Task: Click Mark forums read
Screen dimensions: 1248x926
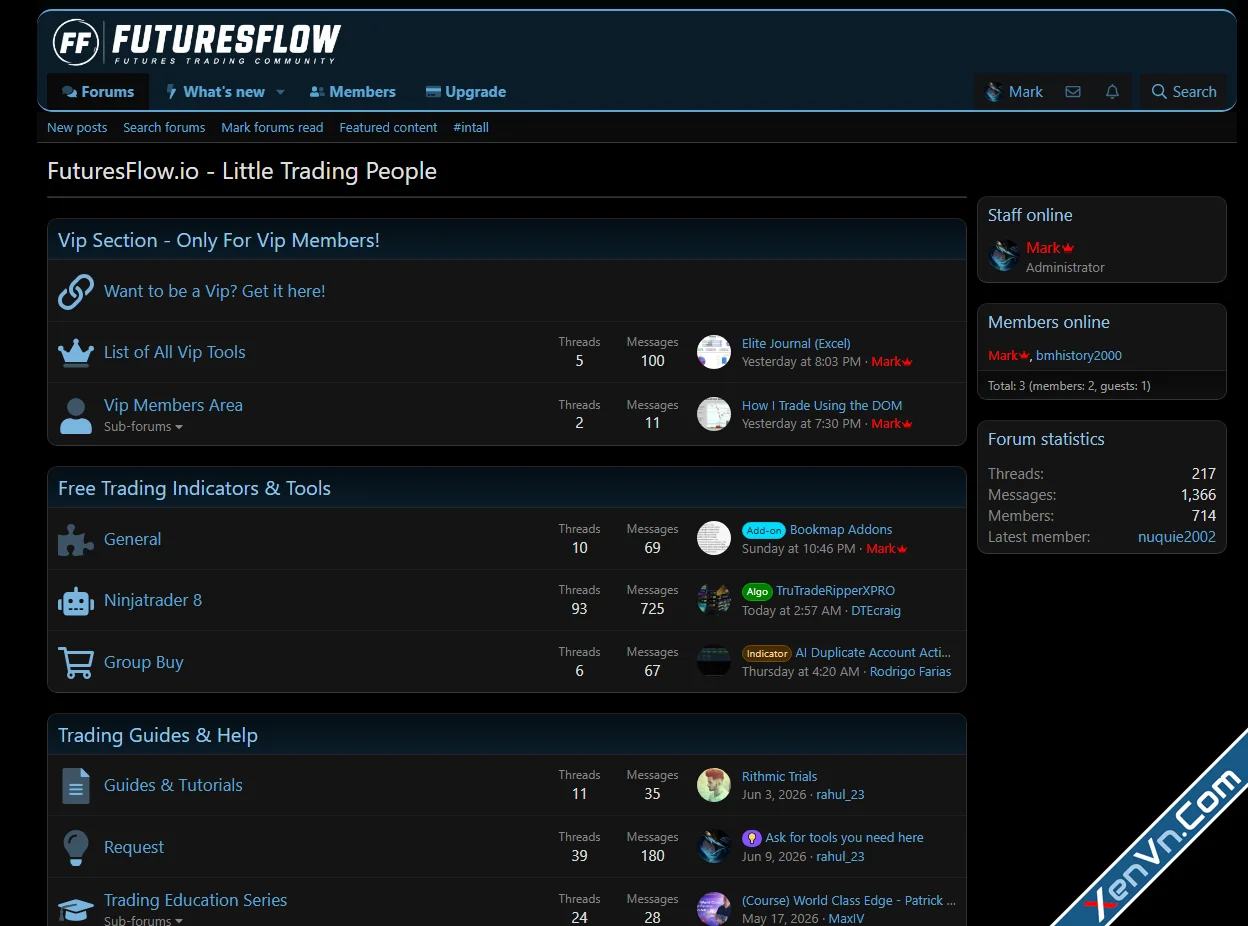Action: tap(272, 127)
